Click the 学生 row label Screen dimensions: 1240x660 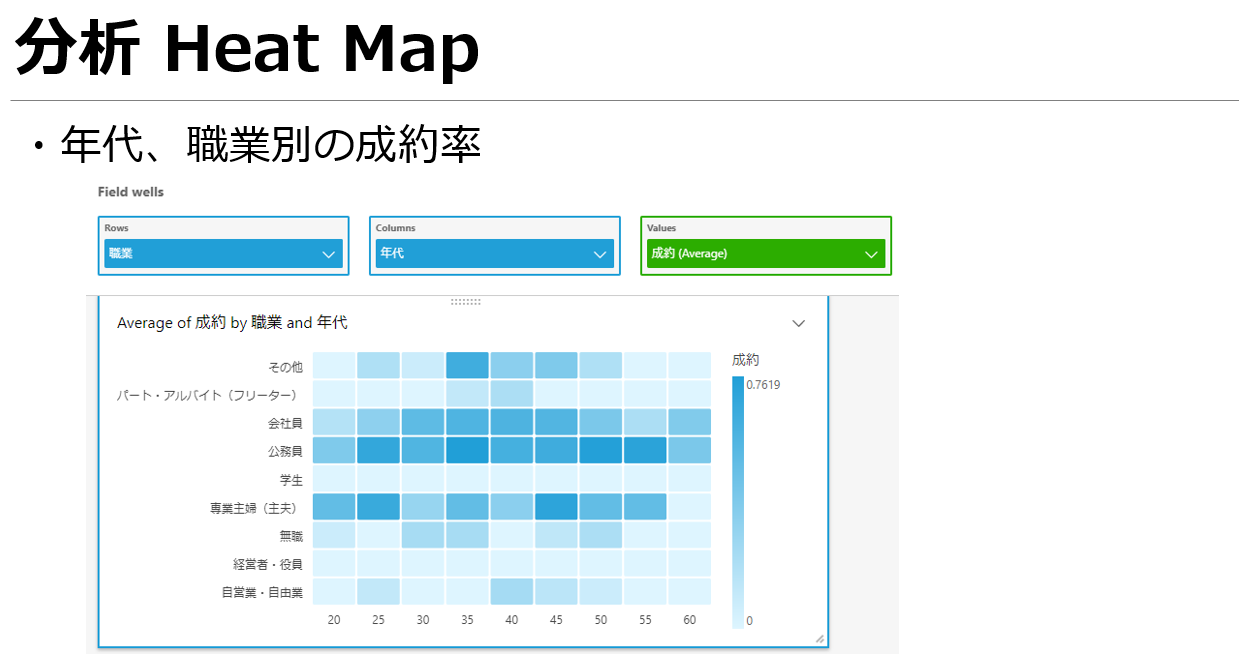point(291,480)
